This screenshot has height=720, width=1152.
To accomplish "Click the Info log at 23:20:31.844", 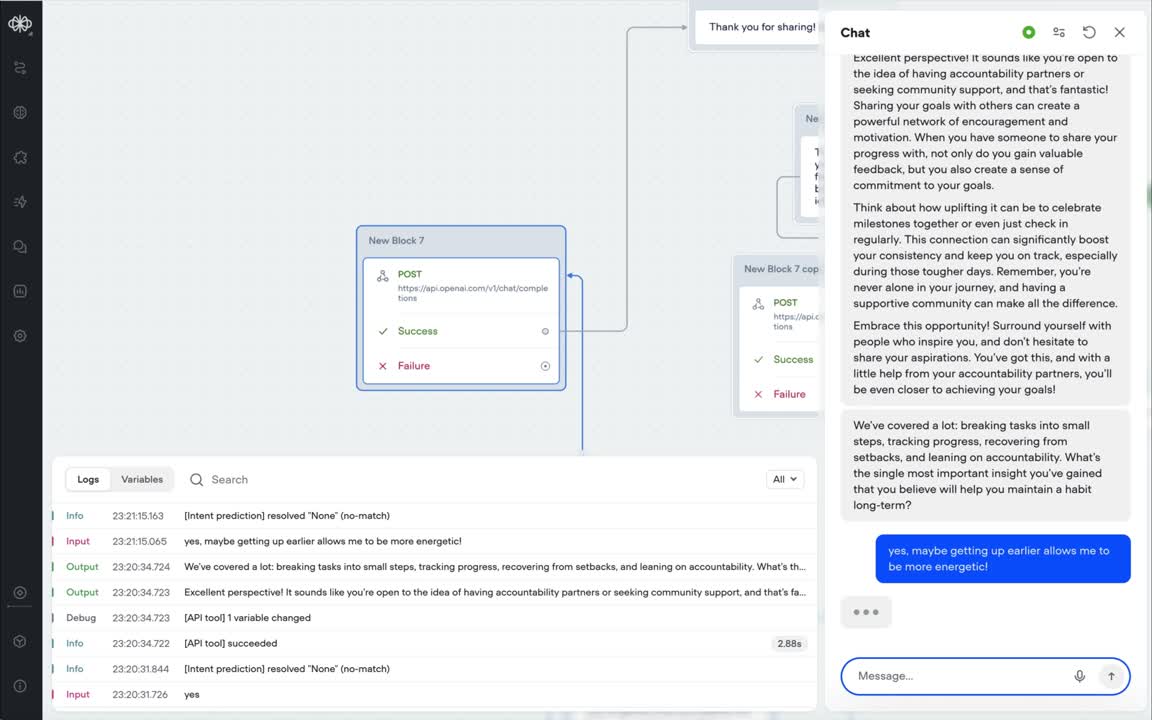I will point(435,669).
